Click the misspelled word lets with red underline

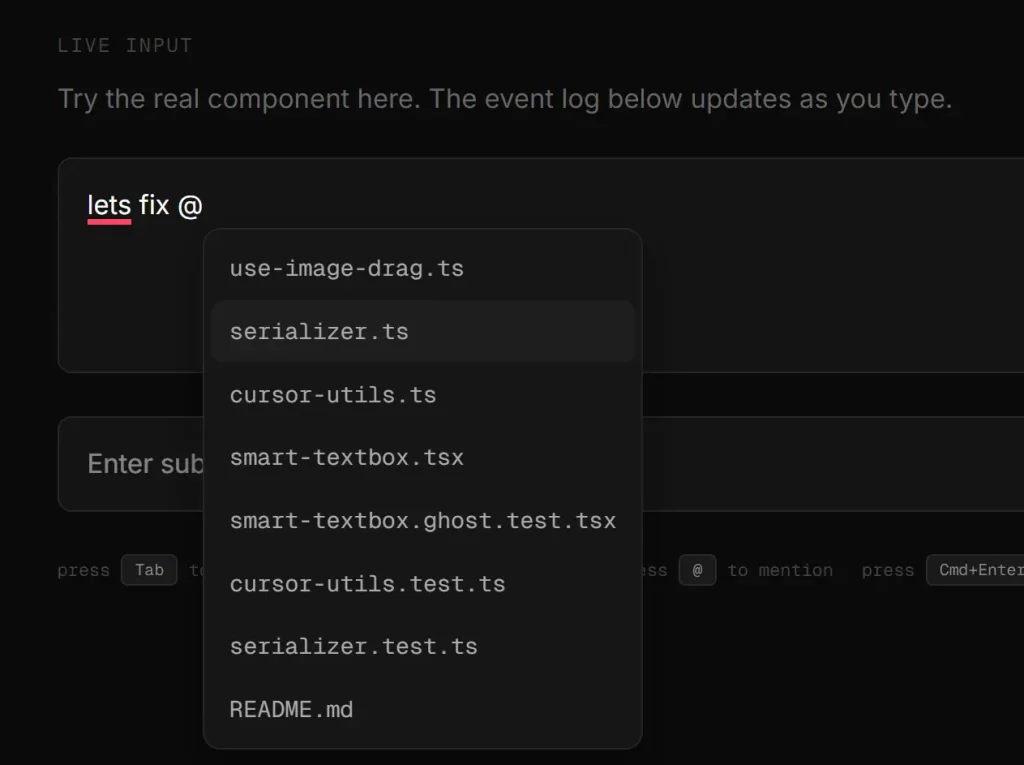click(108, 205)
